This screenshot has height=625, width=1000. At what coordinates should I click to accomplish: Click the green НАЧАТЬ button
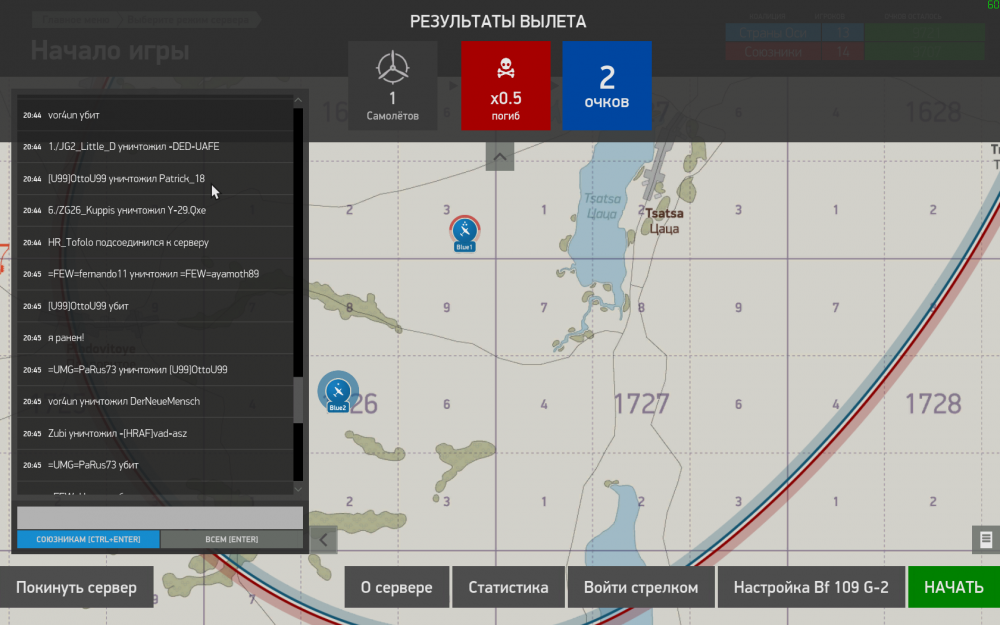[954, 587]
